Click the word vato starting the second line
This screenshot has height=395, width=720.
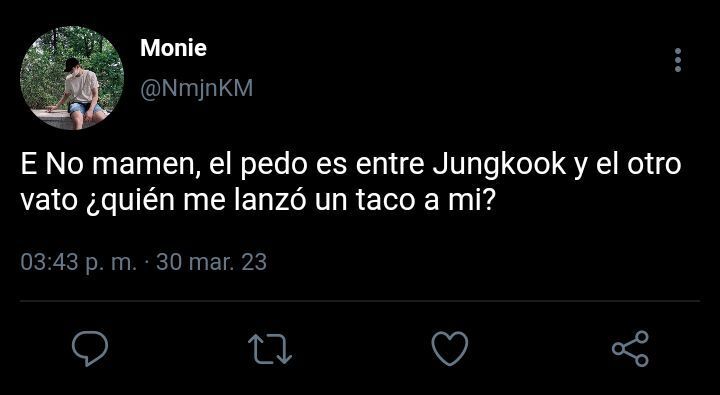pos(49,202)
